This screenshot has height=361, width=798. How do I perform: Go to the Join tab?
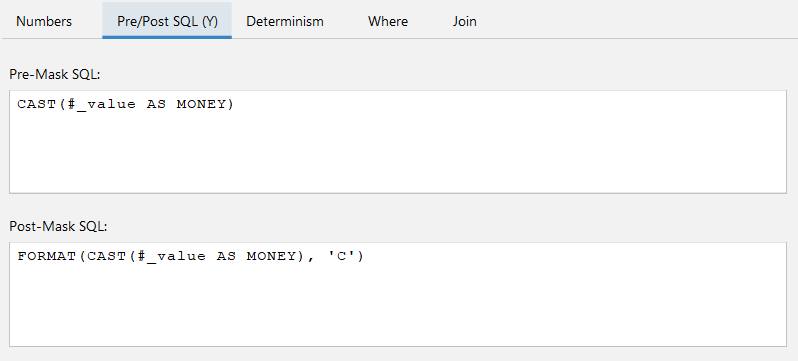click(x=465, y=21)
